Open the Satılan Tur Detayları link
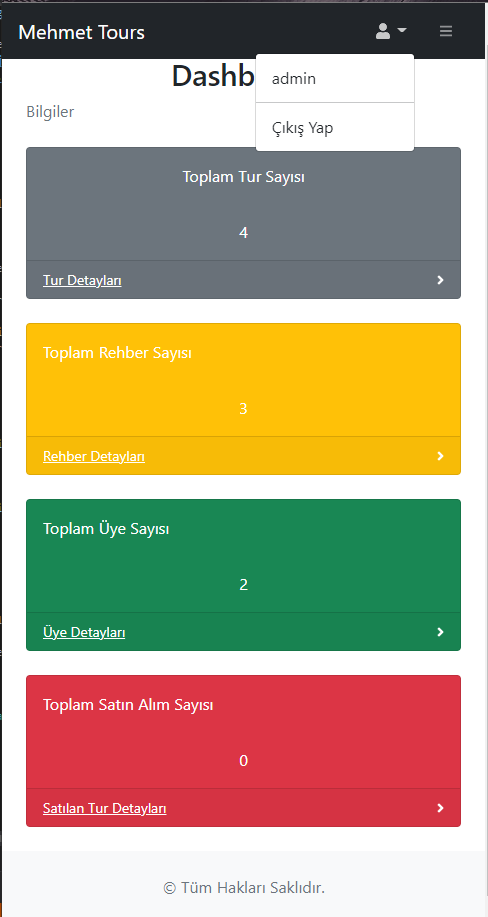This screenshot has width=488, height=917. click(105, 808)
